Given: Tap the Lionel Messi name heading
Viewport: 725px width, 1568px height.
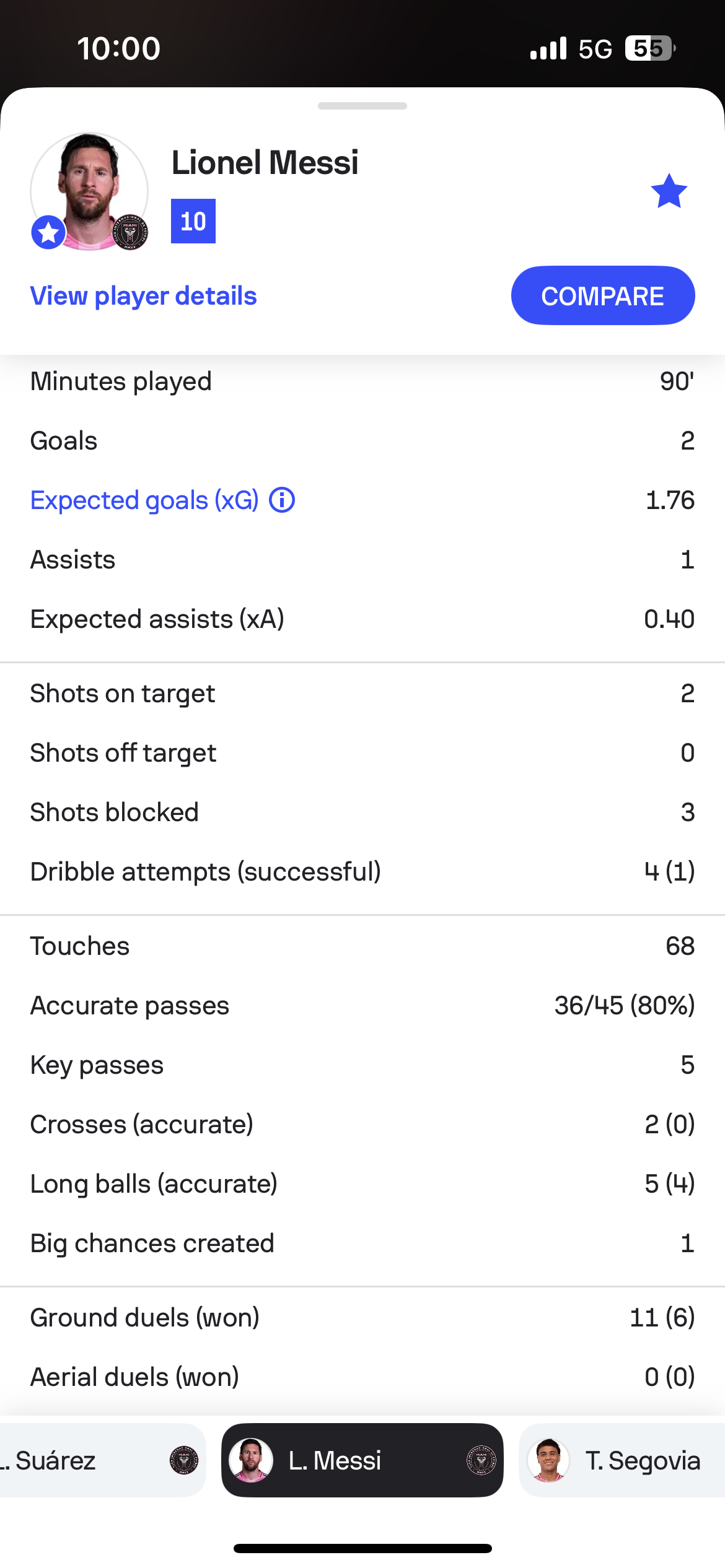Looking at the screenshot, I should tap(265, 163).
